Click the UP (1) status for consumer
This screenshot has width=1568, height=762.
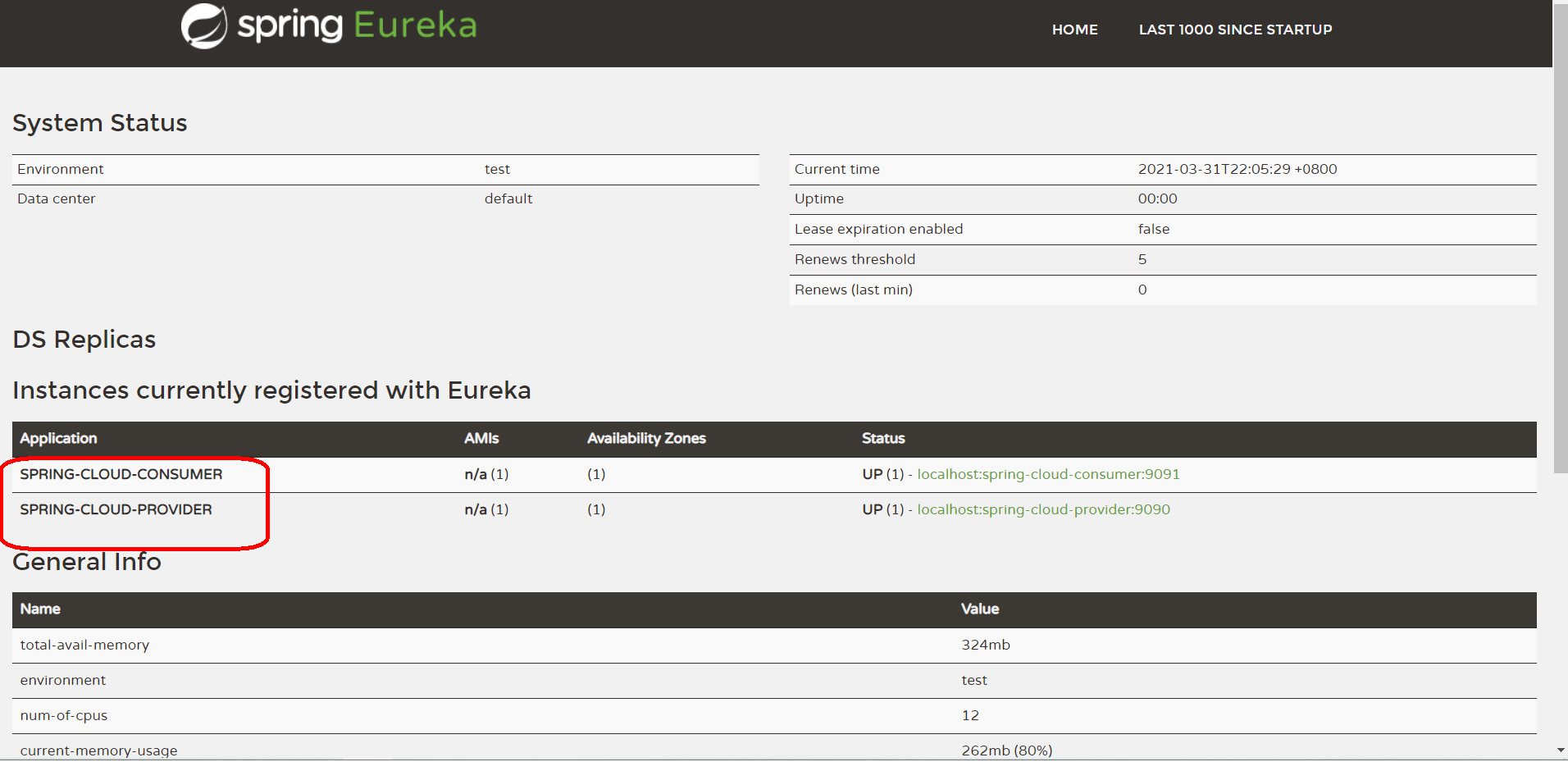click(x=883, y=474)
